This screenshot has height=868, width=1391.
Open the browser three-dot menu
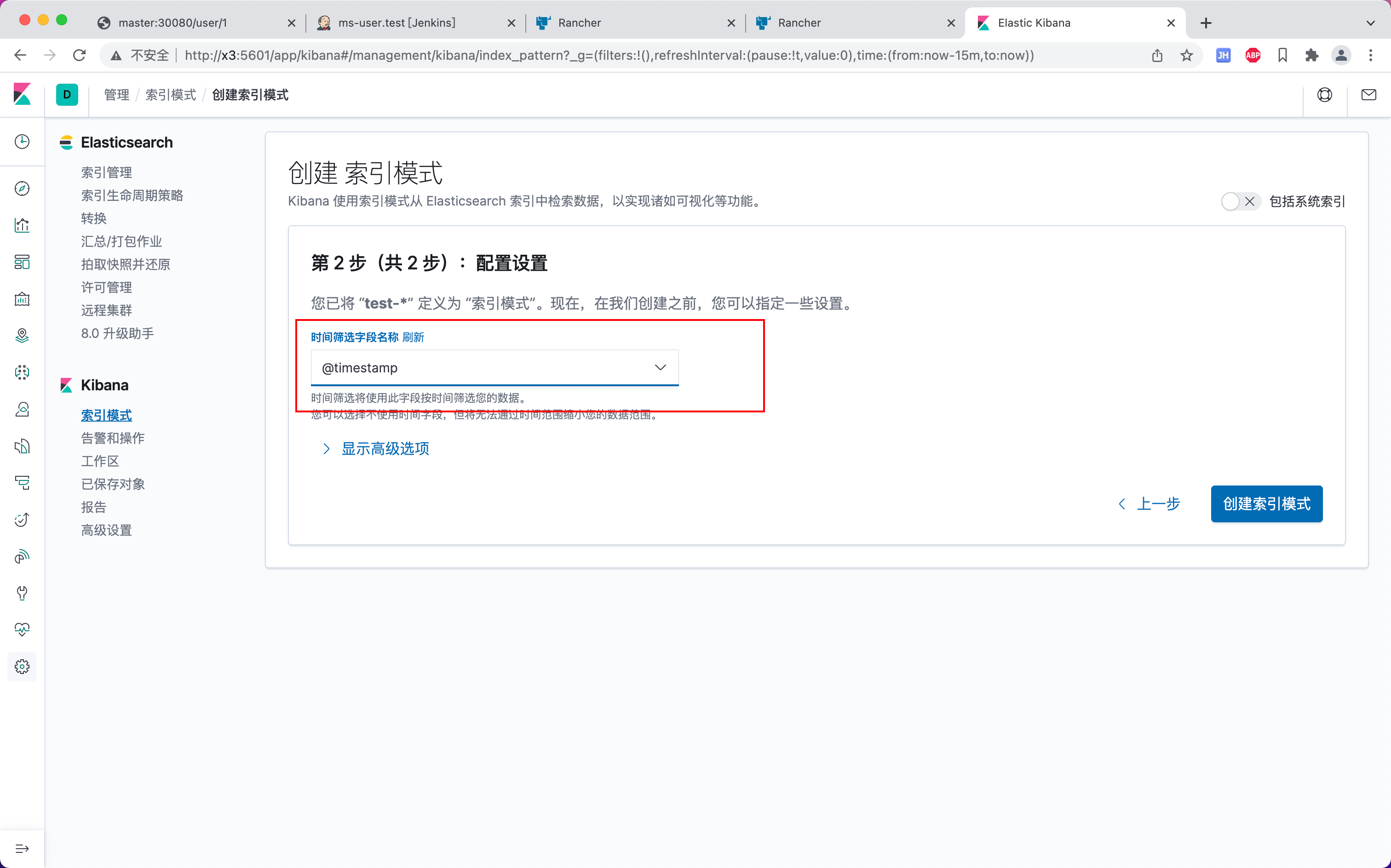pyautogui.click(x=1370, y=55)
